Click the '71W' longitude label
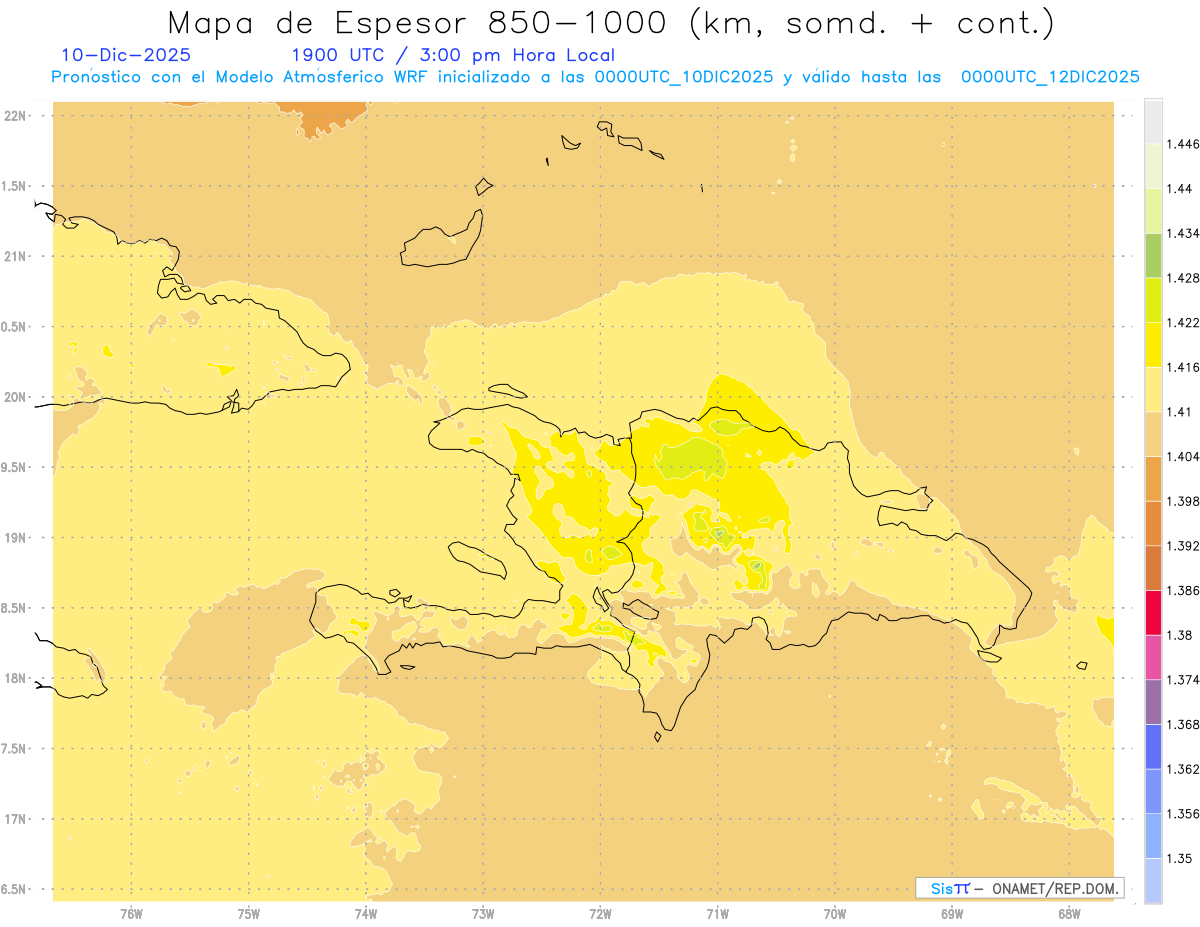 pos(718,914)
